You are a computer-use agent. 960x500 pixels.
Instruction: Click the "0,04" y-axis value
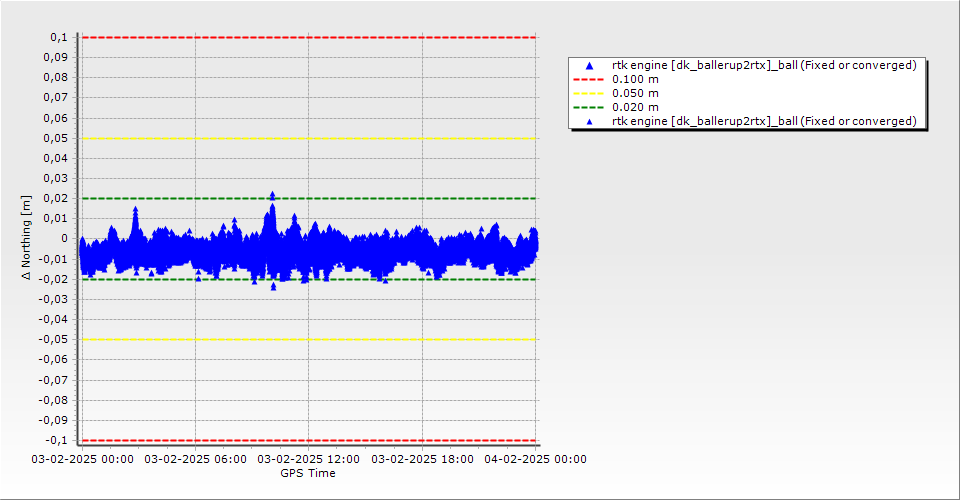pos(56,159)
